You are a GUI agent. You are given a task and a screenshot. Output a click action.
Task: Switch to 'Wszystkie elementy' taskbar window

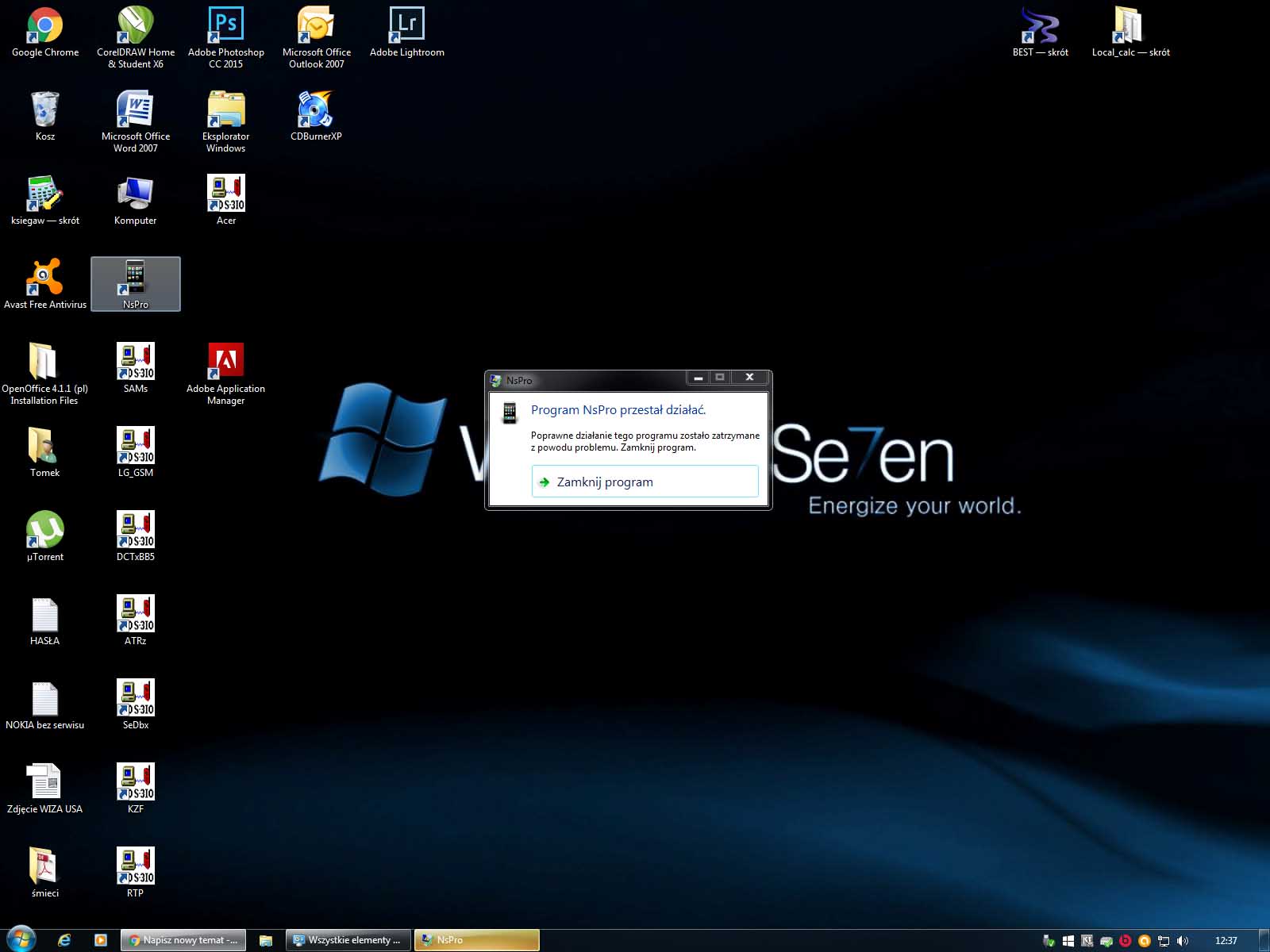[348, 940]
